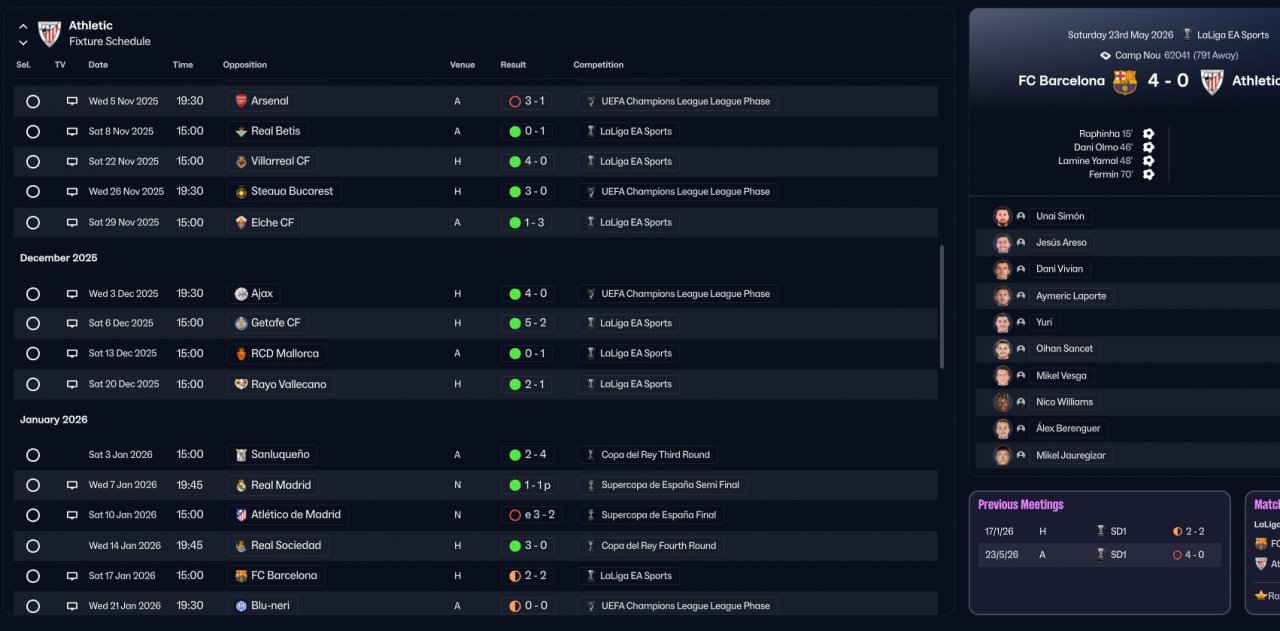Click the Athletic club crest in header
The image size is (1280, 631).
point(49,33)
